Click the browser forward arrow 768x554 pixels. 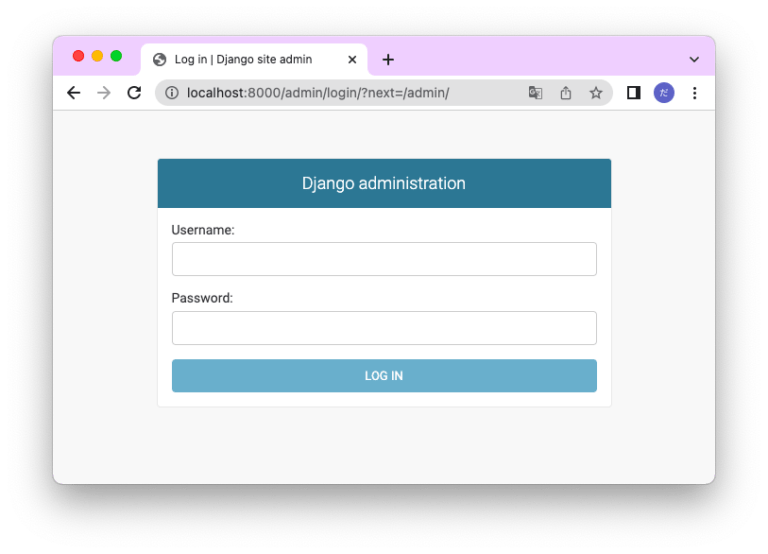pos(103,93)
